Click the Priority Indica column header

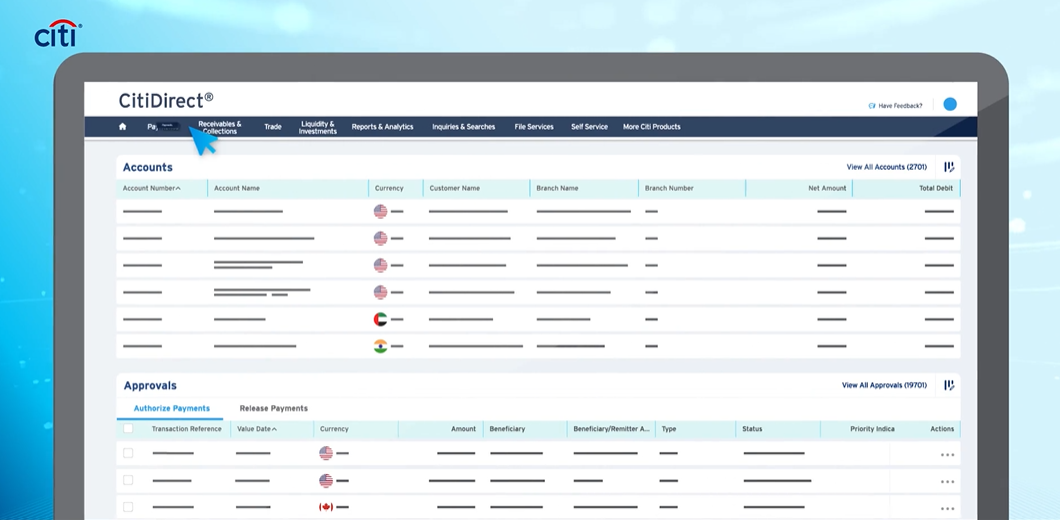pos(873,429)
